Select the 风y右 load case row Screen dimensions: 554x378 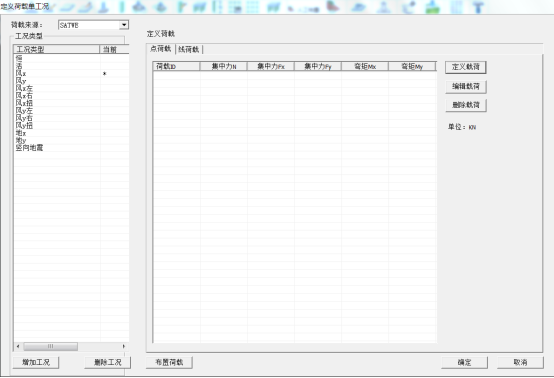[x=72, y=118]
